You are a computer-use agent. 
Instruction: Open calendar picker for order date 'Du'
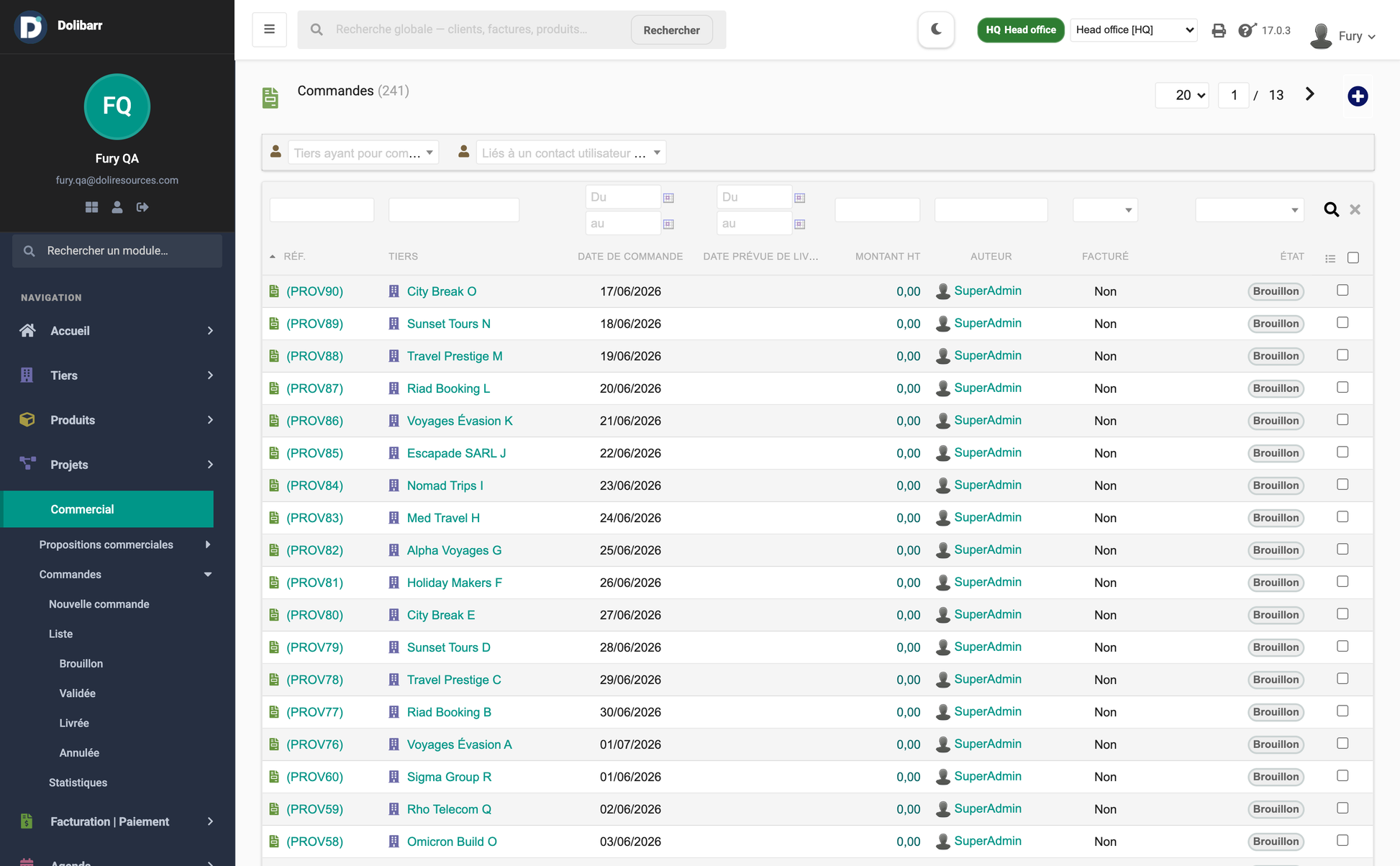[x=668, y=198]
